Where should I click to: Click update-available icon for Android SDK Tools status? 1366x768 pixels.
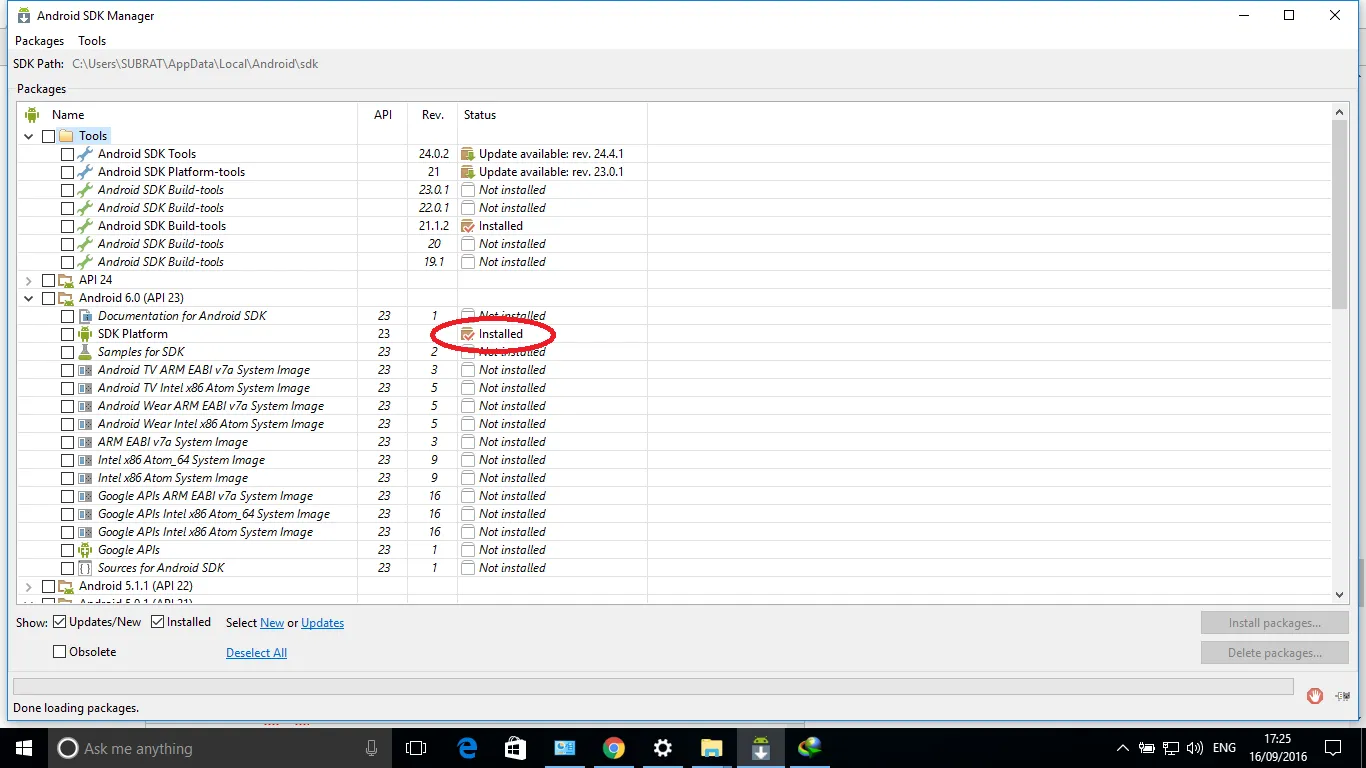point(467,154)
